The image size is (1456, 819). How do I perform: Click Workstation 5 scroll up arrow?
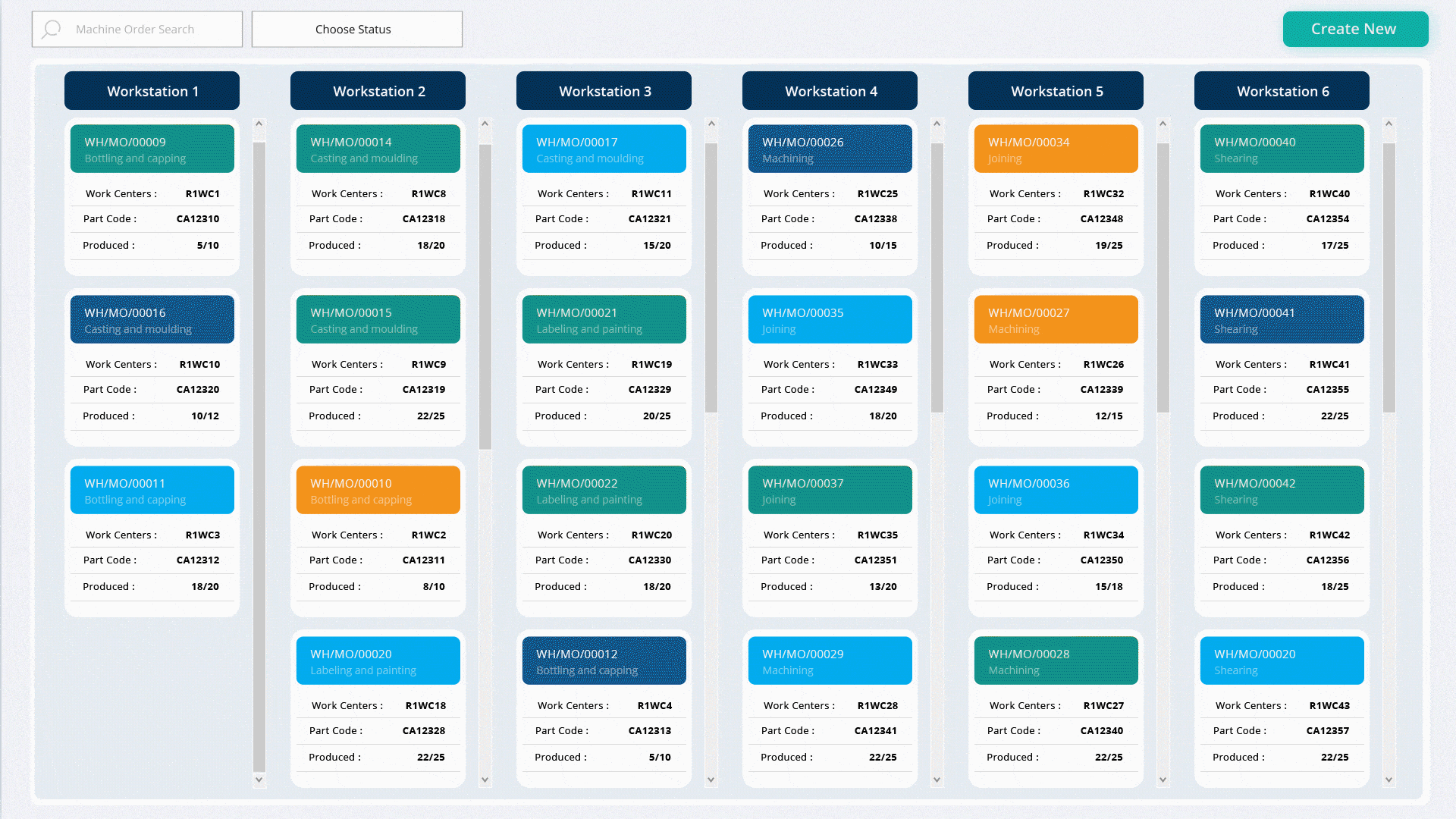[1163, 124]
